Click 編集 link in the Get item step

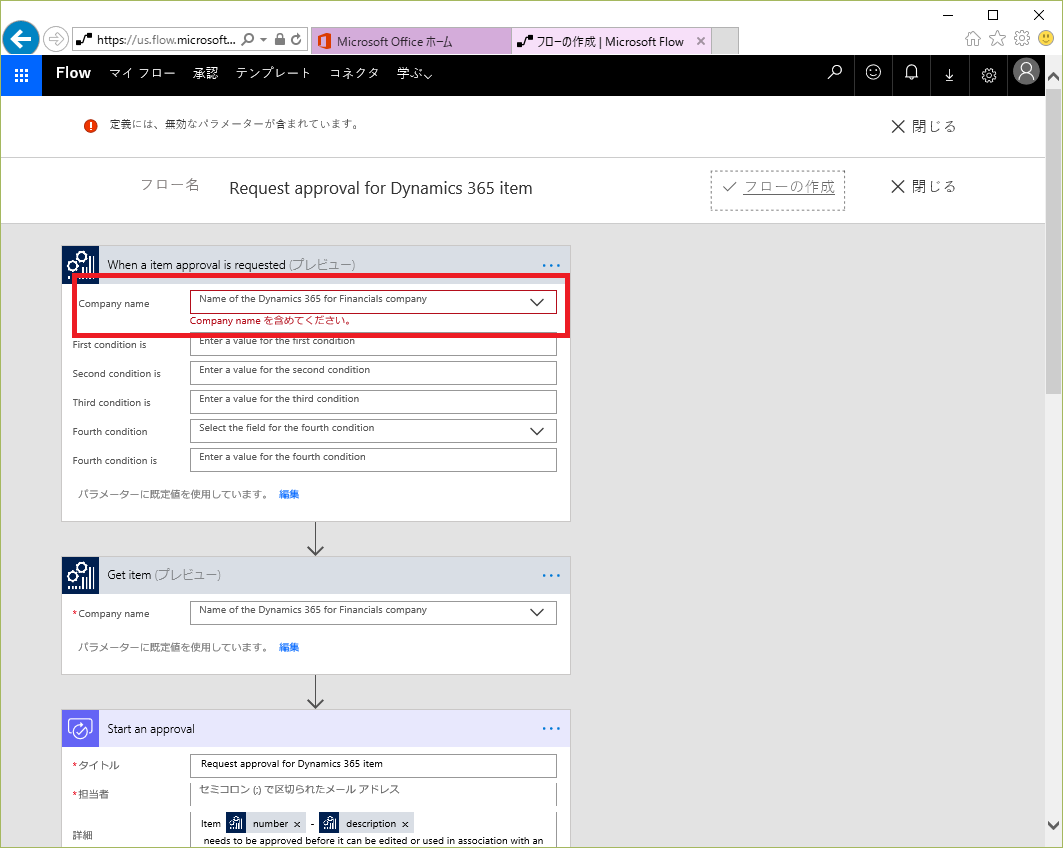(x=289, y=647)
